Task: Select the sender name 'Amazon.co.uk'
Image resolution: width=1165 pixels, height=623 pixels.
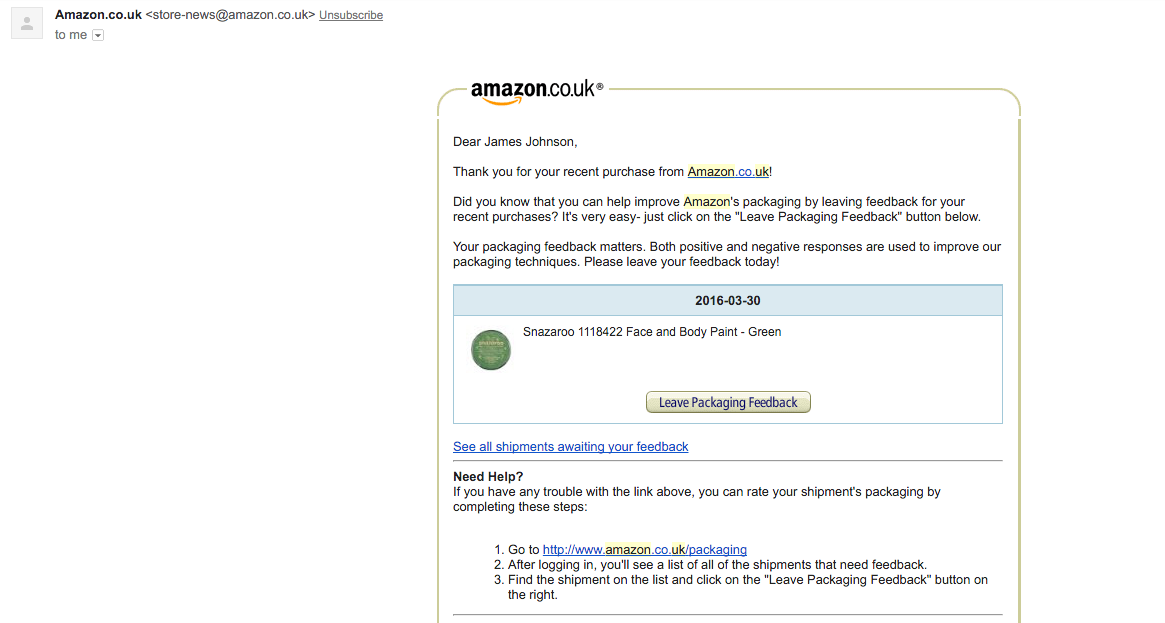Action: coord(98,14)
